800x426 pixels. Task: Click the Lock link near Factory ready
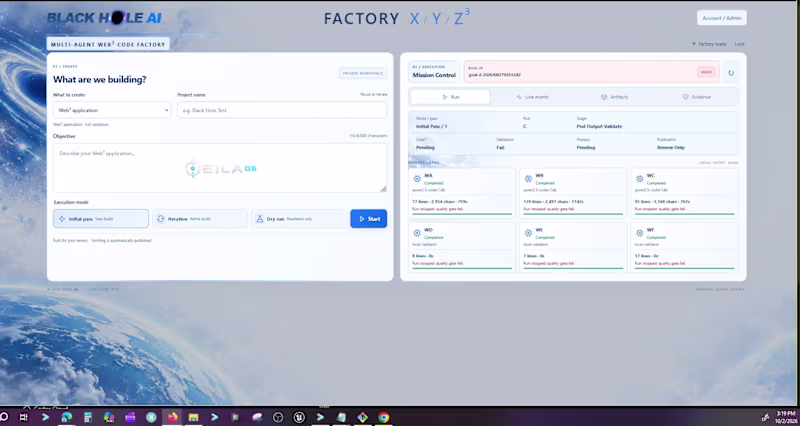[x=739, y=44]
